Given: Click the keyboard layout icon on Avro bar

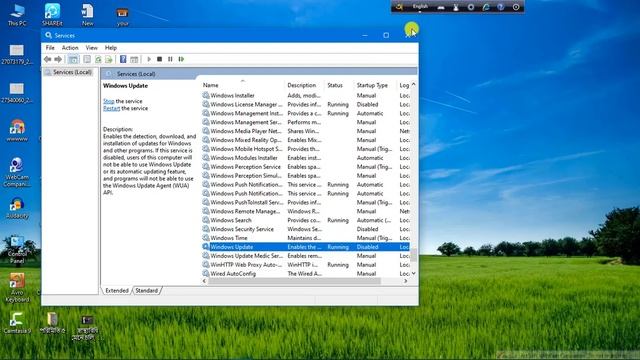Looking at the screenshot, I should tap(441, 7).
